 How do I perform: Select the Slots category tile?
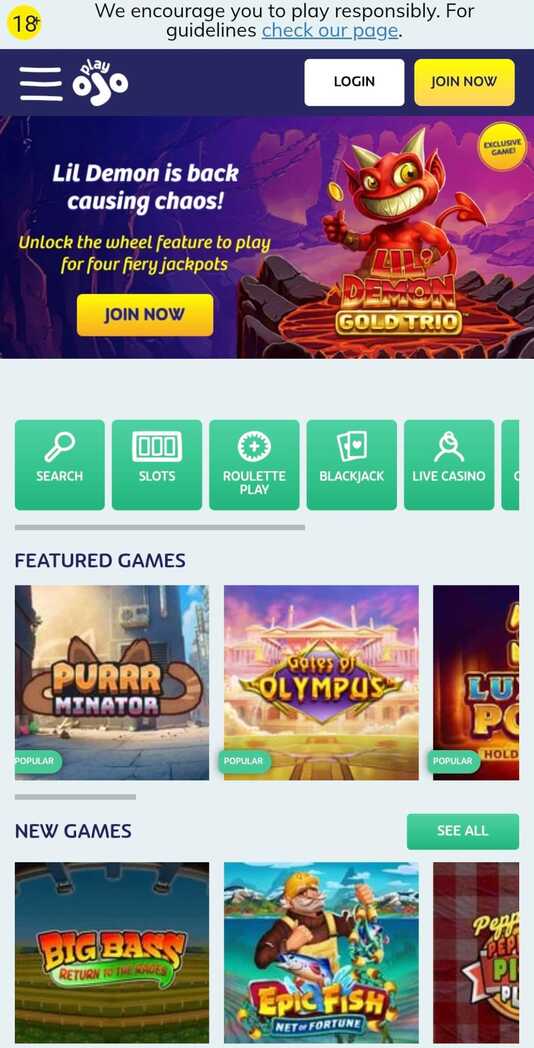click(x=157, y=465)
